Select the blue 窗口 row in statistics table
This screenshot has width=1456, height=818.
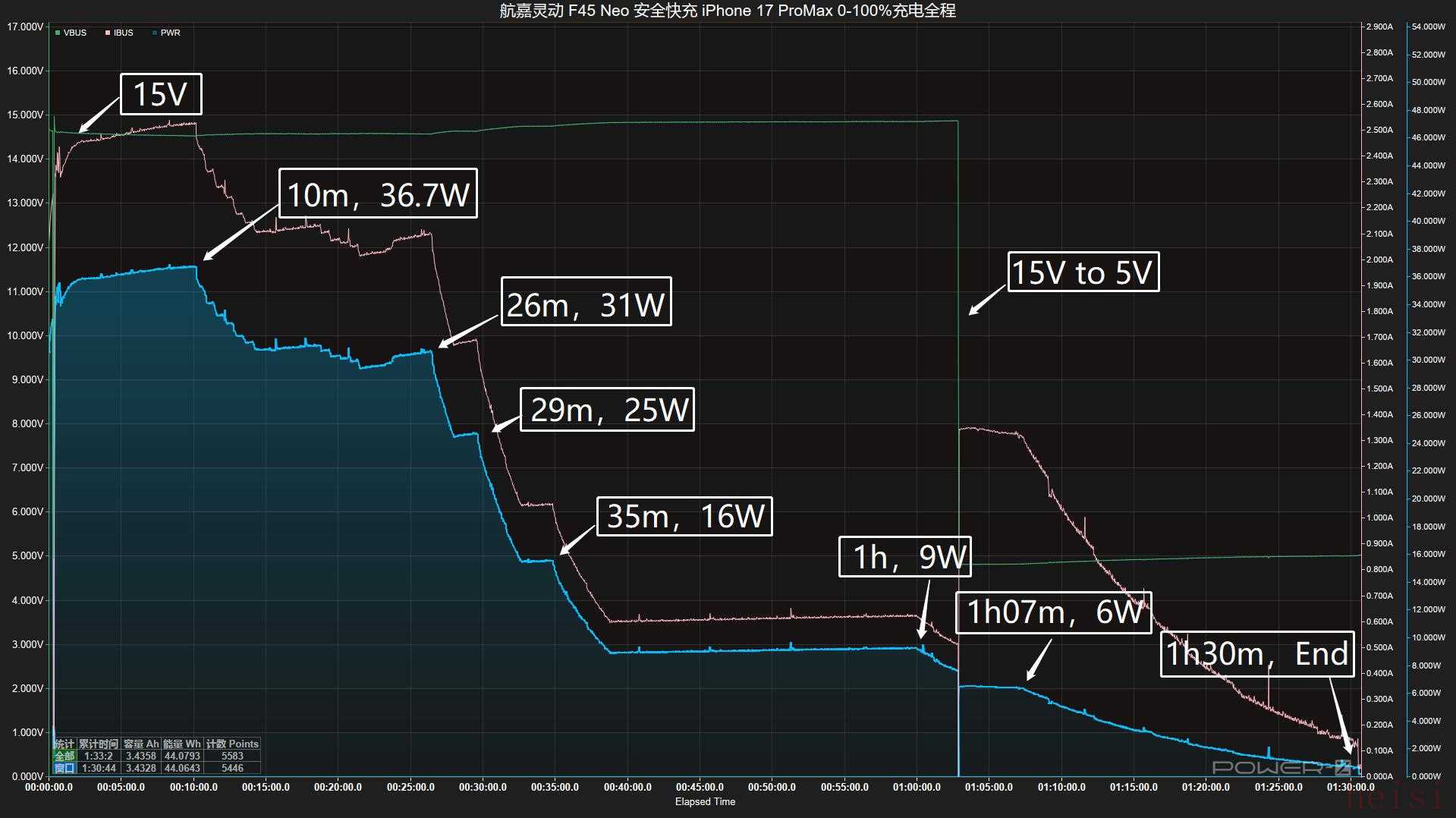64,768
